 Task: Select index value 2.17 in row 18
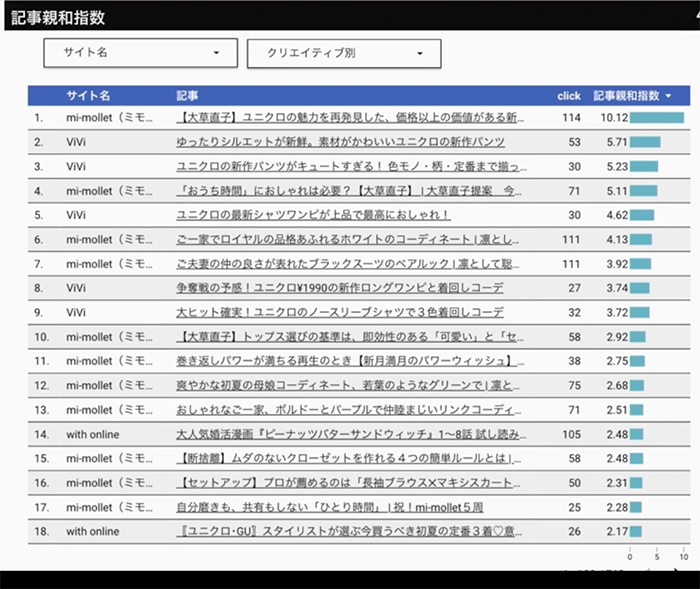[617, 531]
